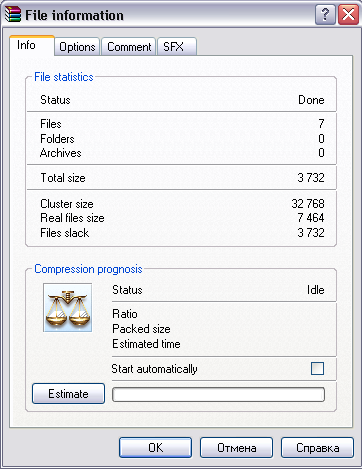
Task: Click the Idle status text in prognosis
Action: tap(316, 290)
